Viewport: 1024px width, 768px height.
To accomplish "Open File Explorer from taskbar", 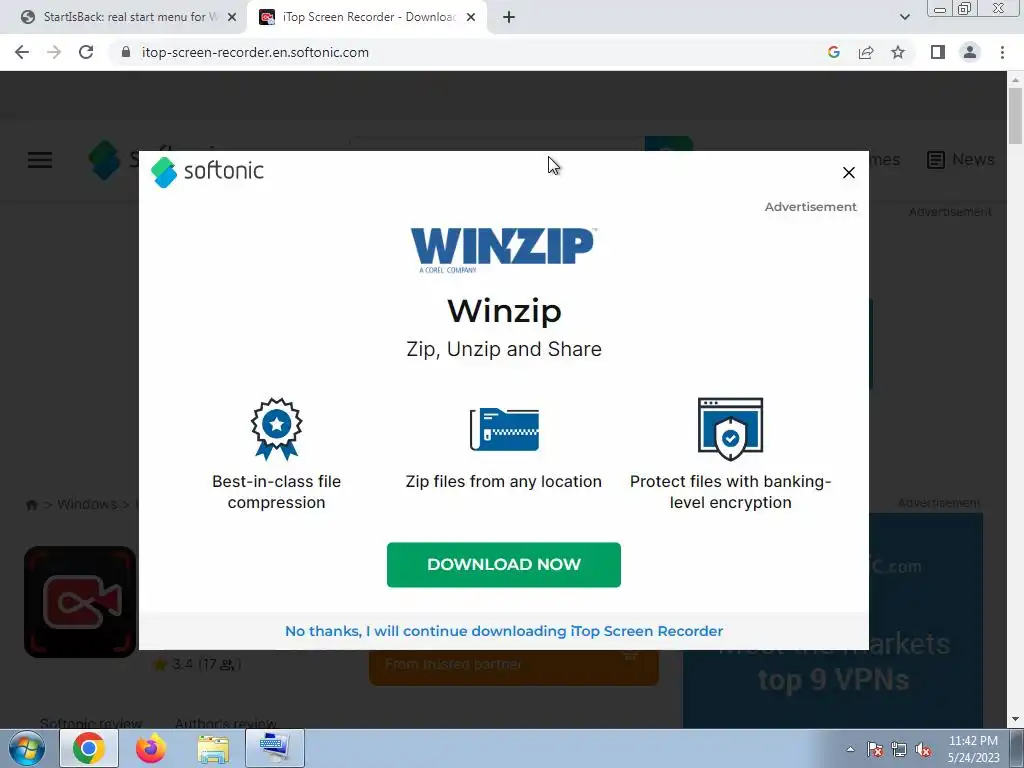I will click(213, 748).
